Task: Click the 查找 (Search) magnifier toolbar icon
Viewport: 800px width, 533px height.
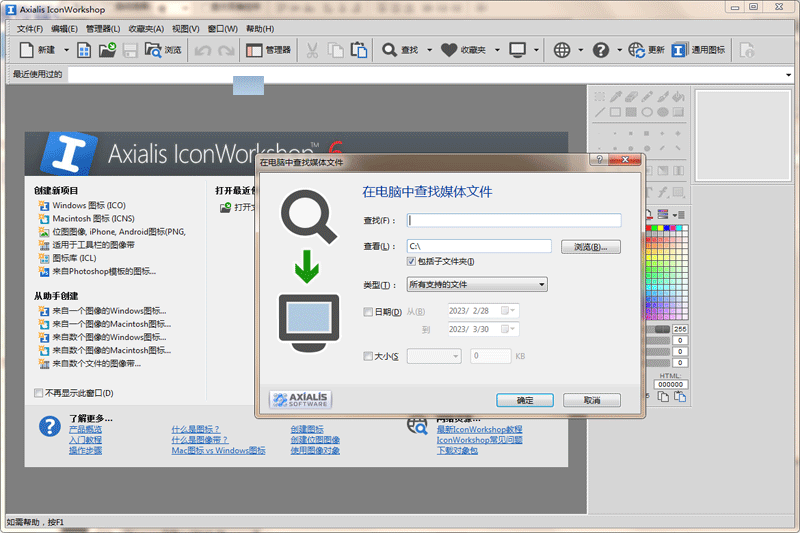Action: pos(389,49)
